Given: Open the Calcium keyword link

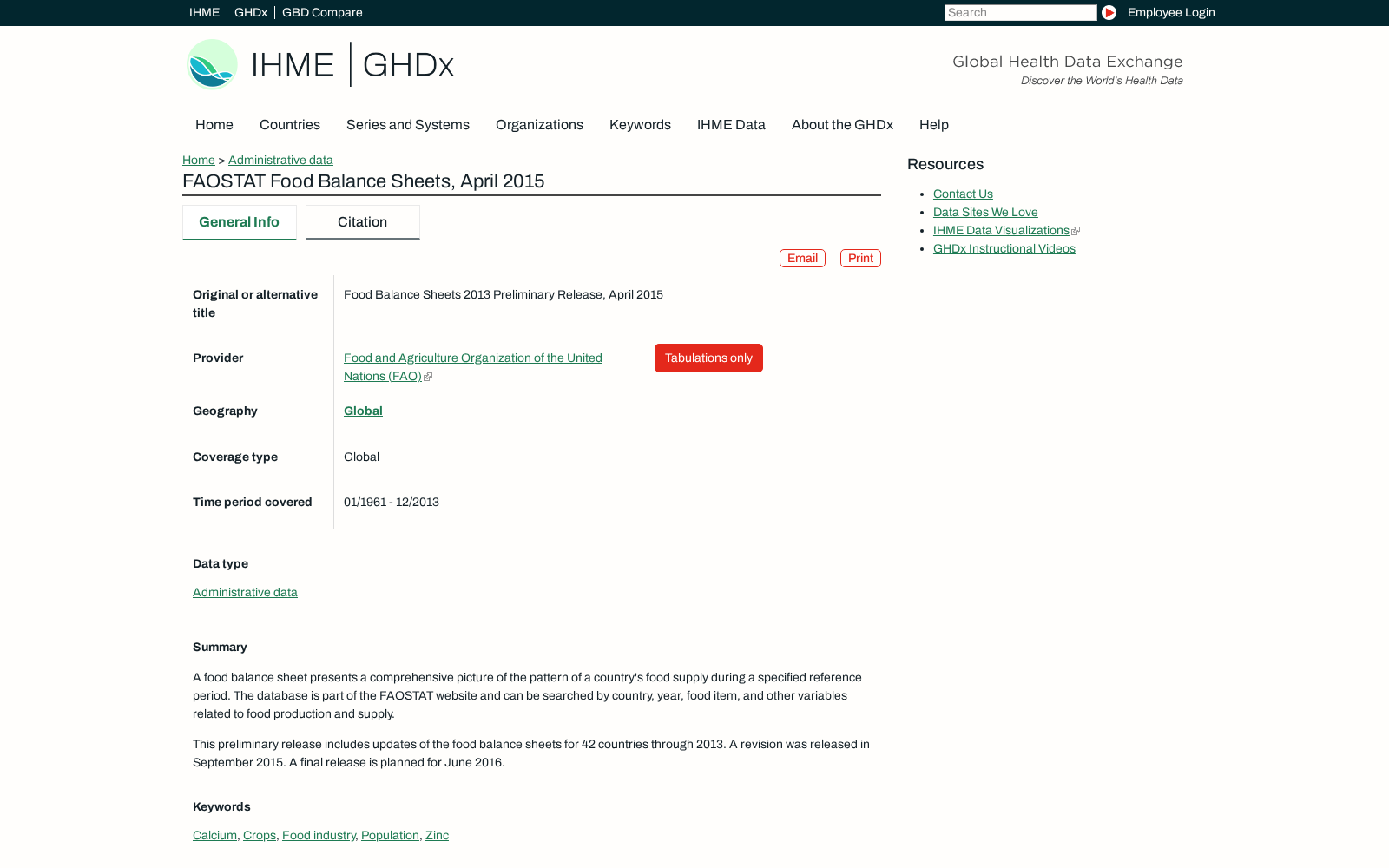Looking at the screenshot, I should (214, 836).
